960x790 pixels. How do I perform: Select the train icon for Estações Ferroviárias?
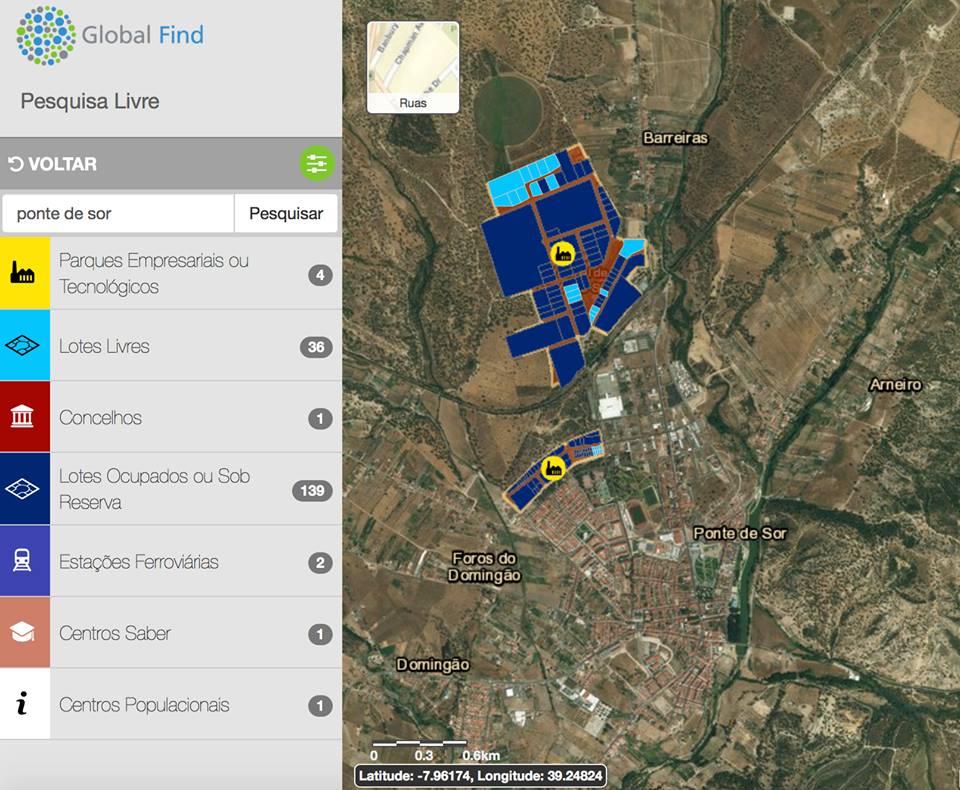coord(24,561)
